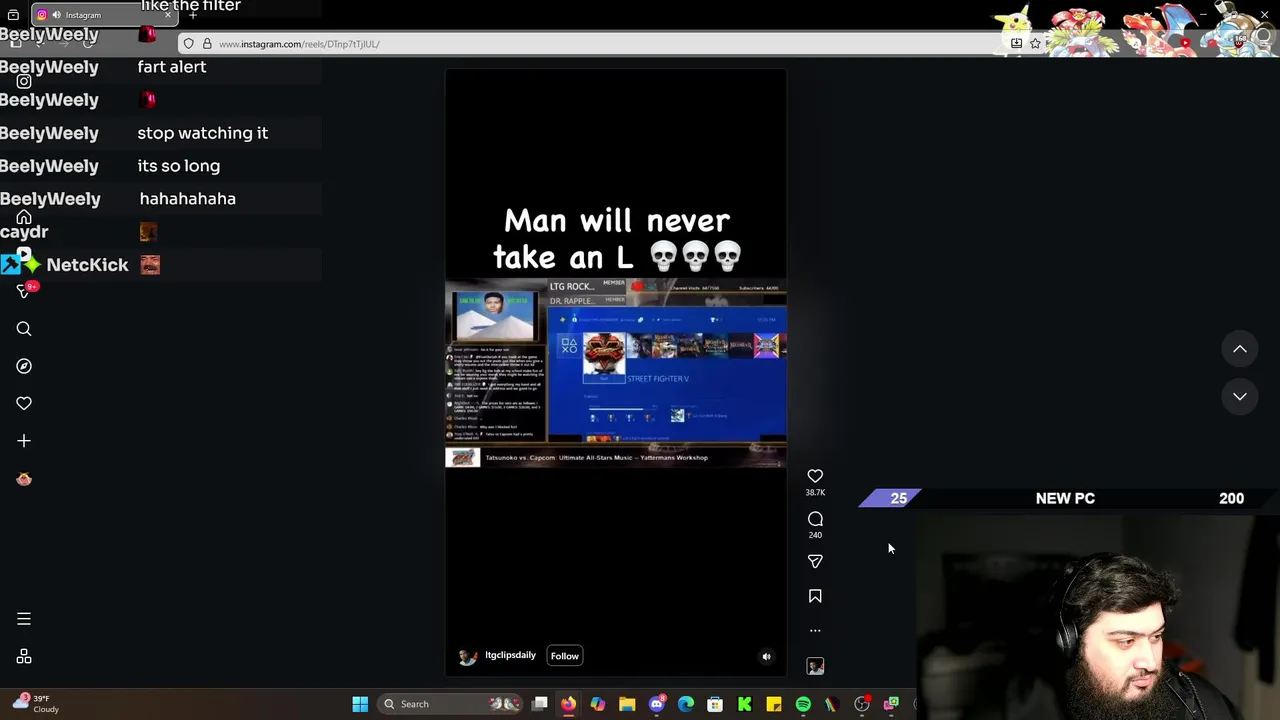Open Instagram Explore compass icon
This screenshot has width=1280, height=720.
coord(24,366)
